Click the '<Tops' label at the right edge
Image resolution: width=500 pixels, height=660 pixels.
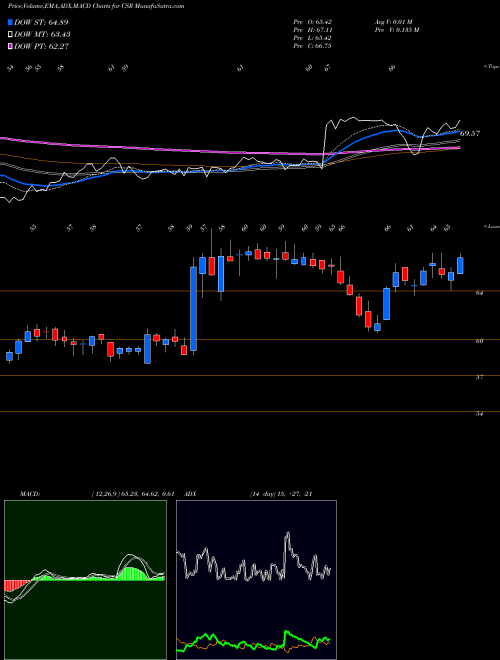[491, 67]
